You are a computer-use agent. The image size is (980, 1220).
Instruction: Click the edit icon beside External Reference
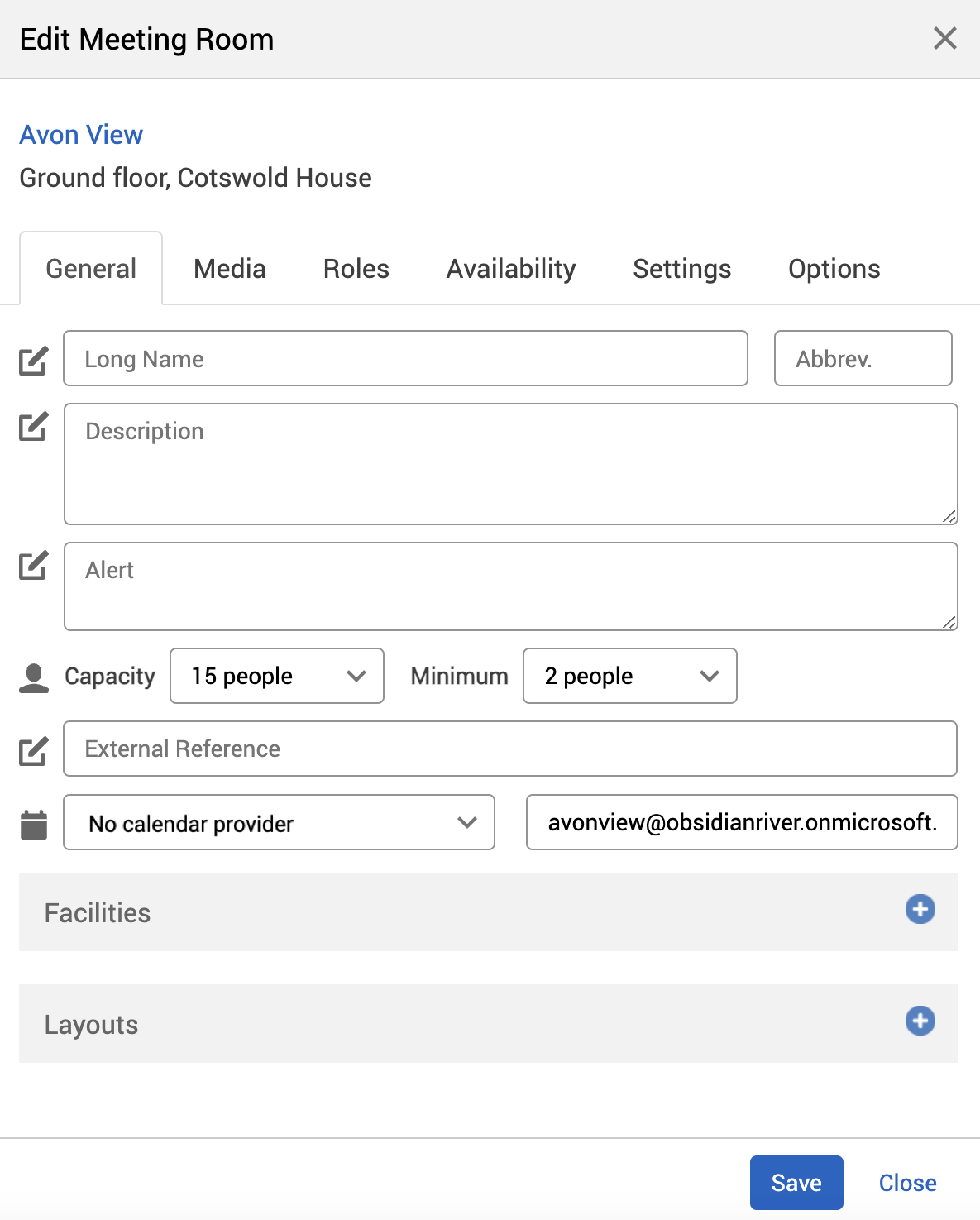point(33,751)
